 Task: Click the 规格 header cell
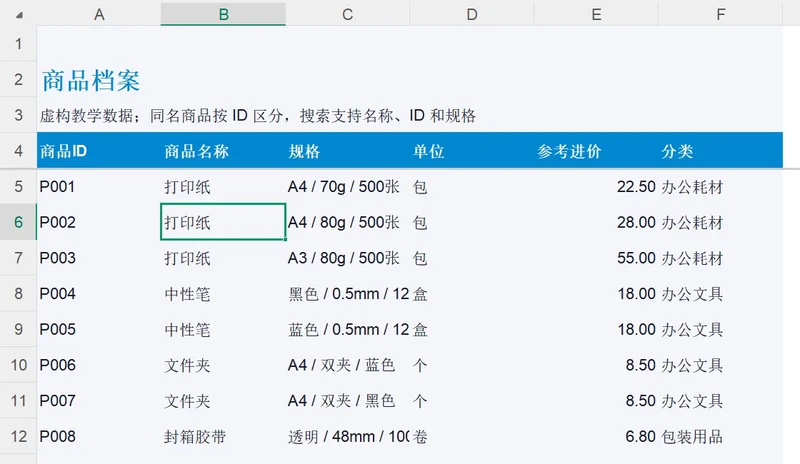[x=347, y=151]
